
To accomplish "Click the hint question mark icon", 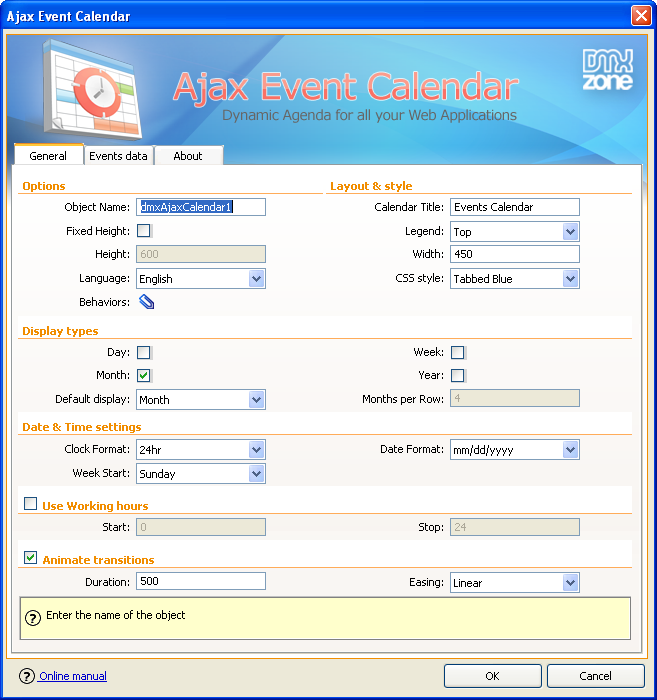I will point(33,618).
